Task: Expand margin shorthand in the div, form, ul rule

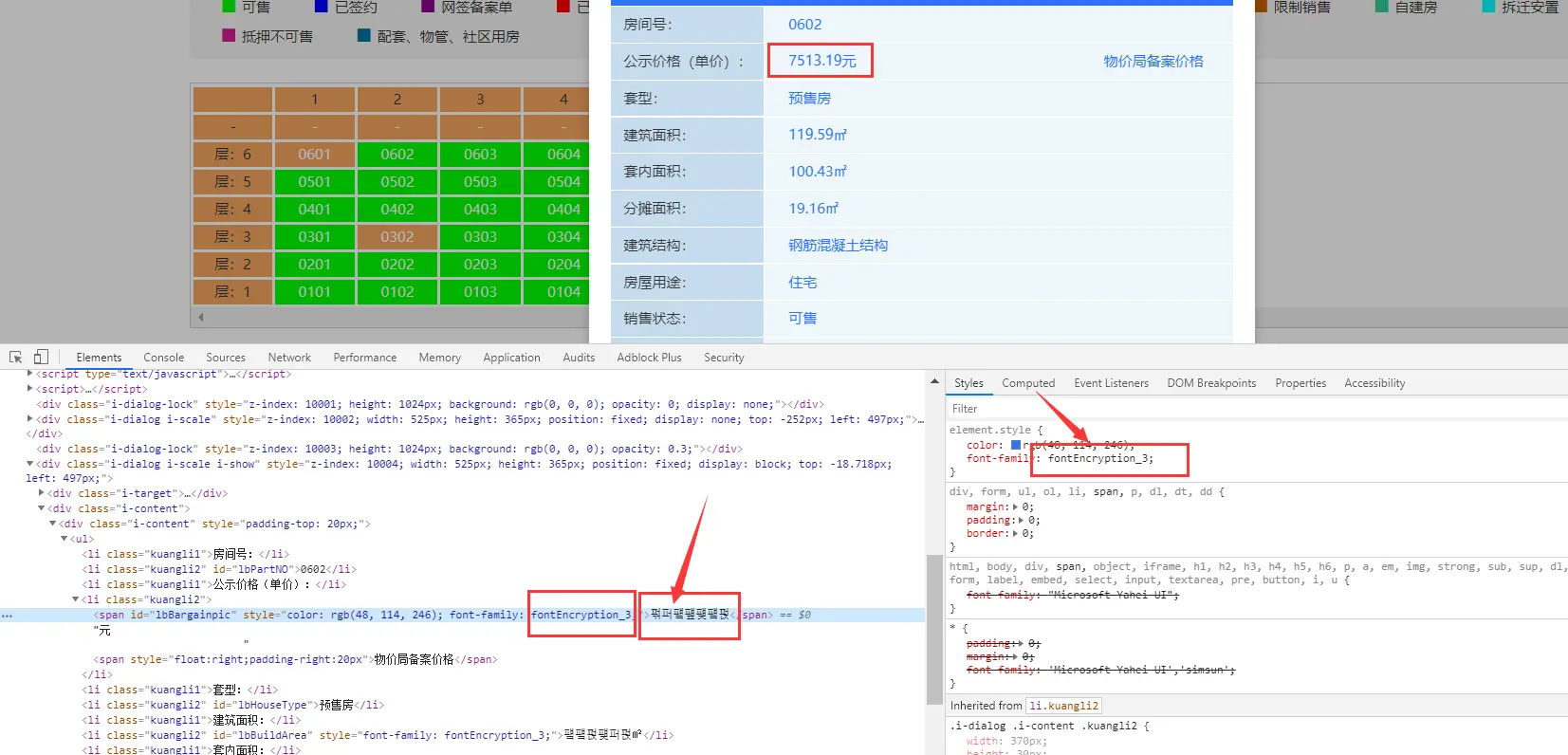Action: click(x=1017, y=507)
